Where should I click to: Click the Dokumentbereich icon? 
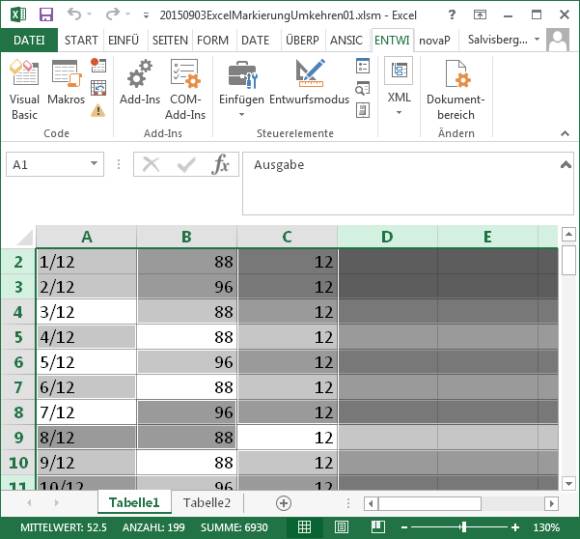tap(456, 89)
